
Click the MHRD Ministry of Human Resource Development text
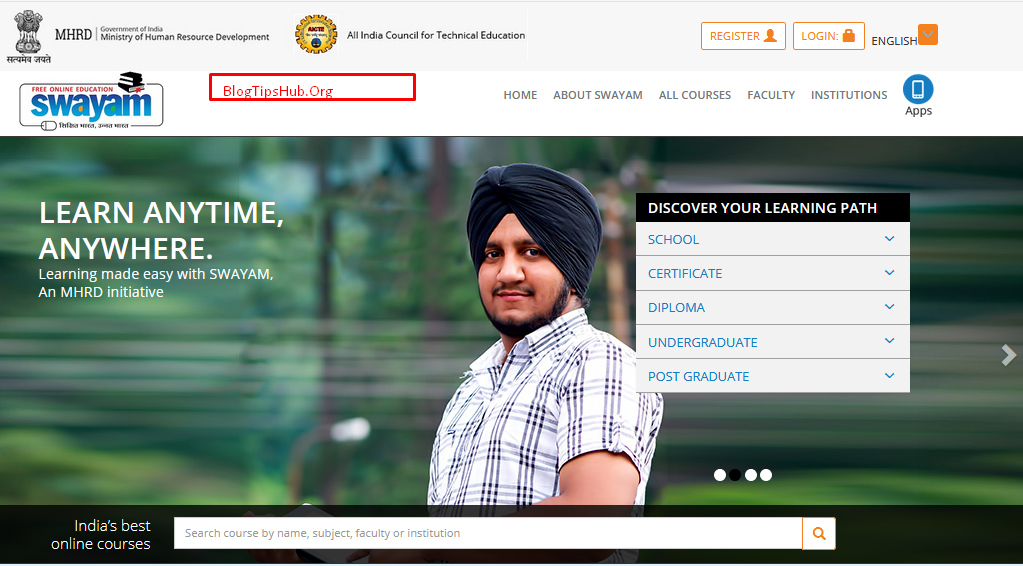click(162, 35)
